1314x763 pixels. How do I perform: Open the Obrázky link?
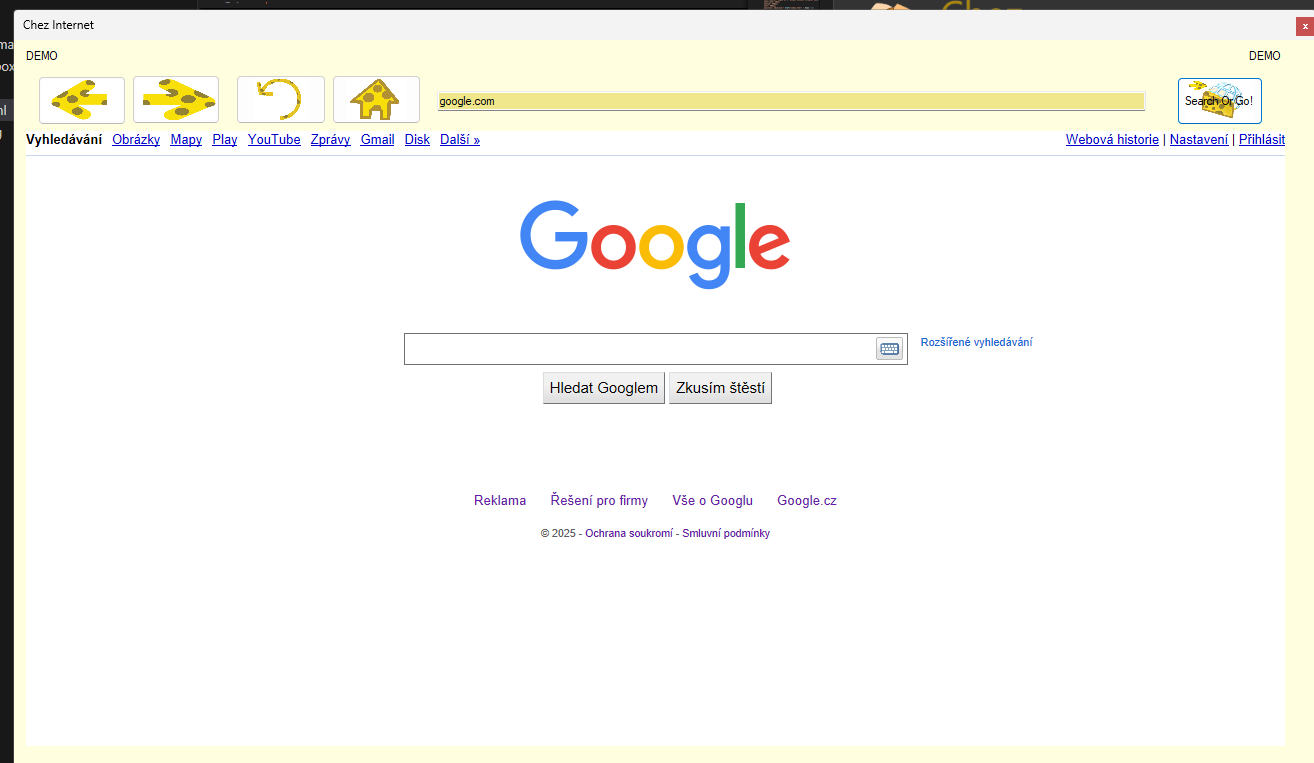click(x=136, y=140)
